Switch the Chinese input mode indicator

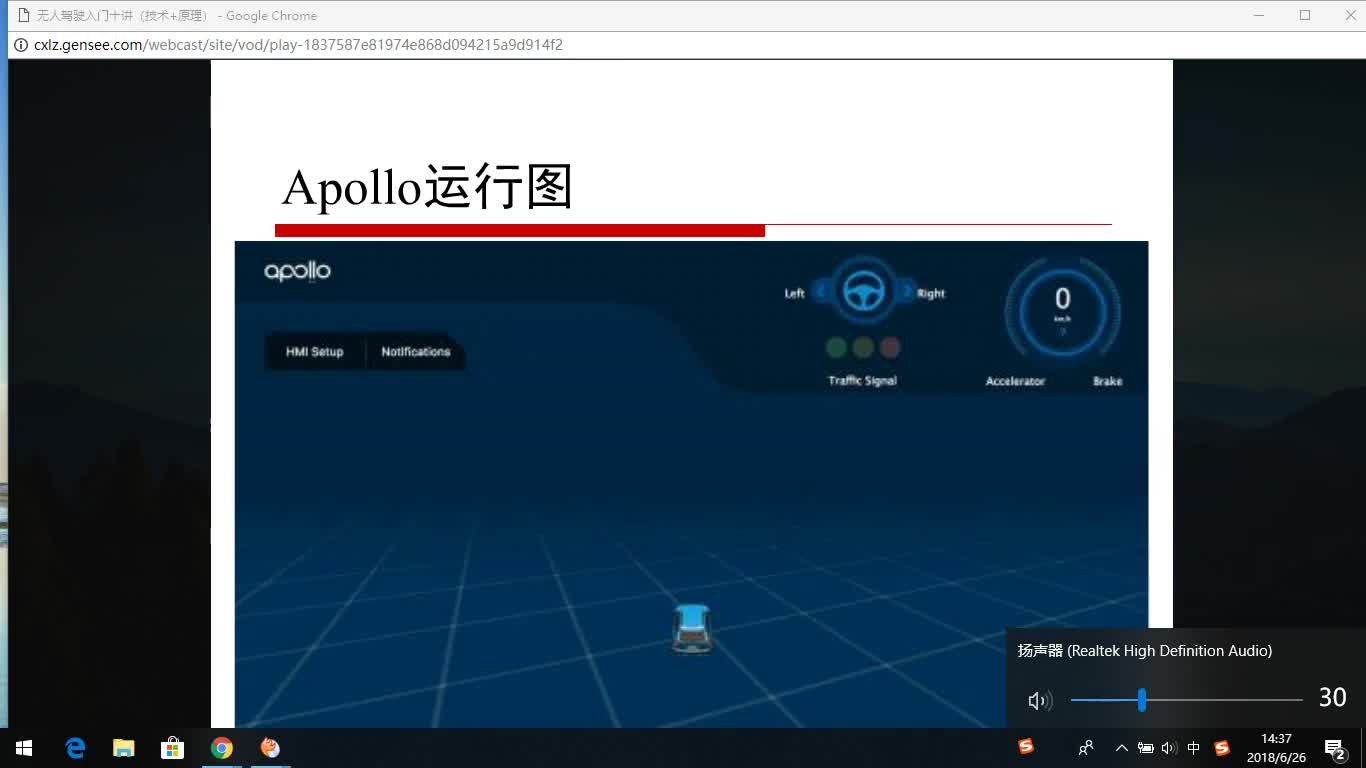pos(1193,748)
